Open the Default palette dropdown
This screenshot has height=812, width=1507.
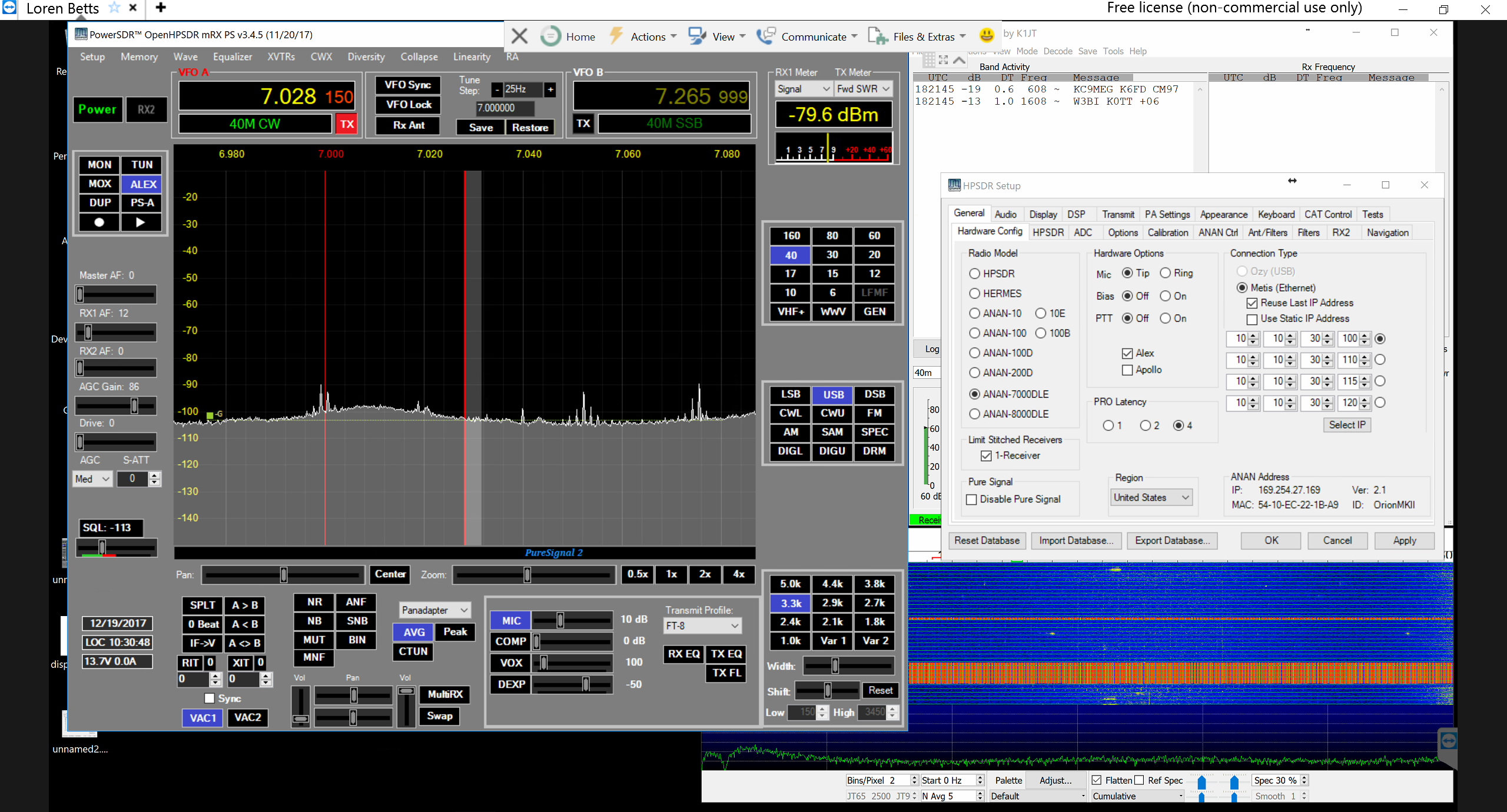[1037, 796]
